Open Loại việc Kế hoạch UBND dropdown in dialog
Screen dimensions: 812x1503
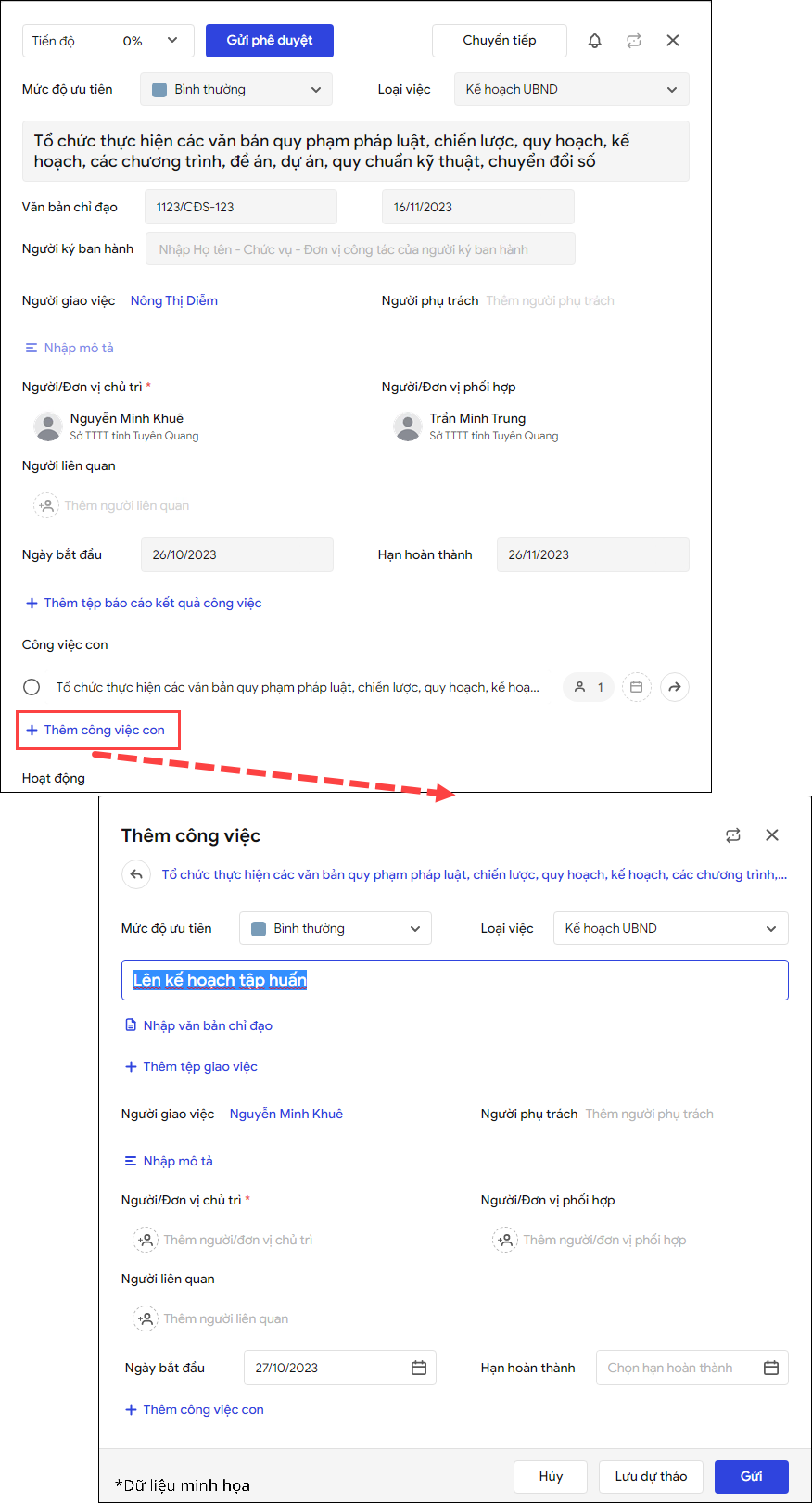point(671,928)
